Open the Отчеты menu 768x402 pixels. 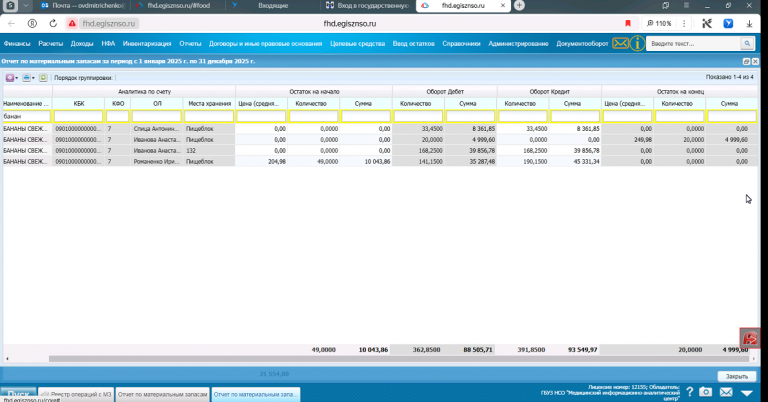[x=190, y=44]
